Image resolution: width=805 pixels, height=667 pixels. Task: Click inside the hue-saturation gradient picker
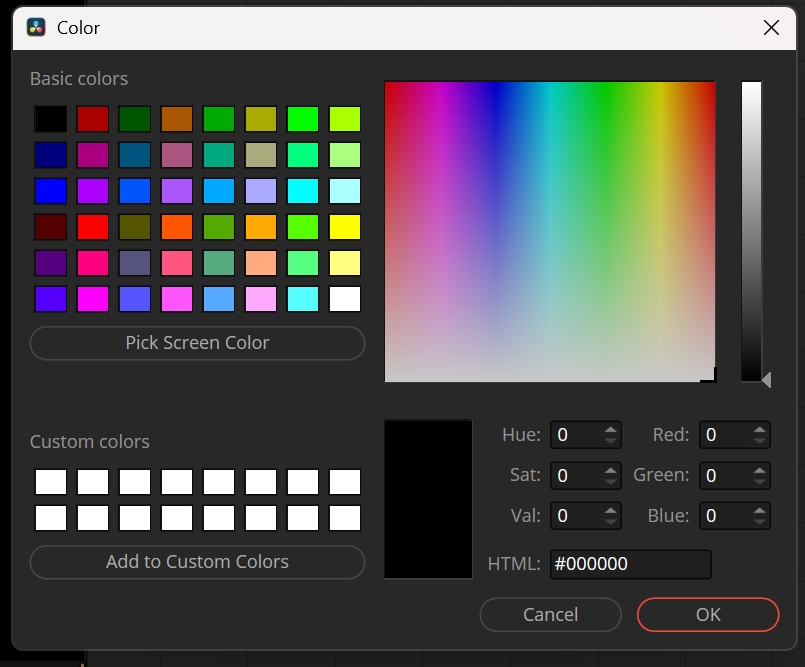[x=550, y=232]
